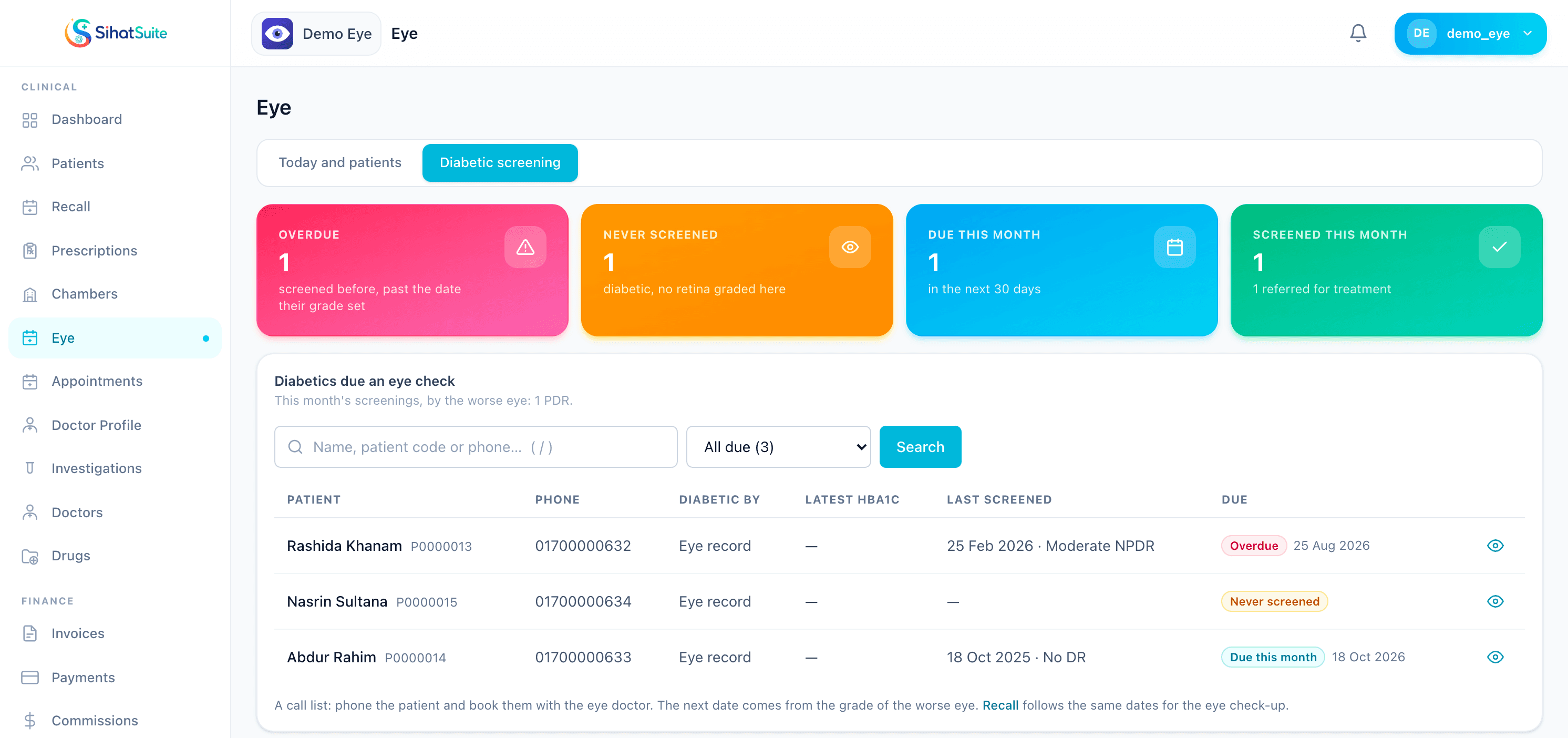Image resolution: width=1568 pixels, height=738 pixels.
Task: Focus the name, patient code or phone field
Action: [x=476, y=447]
